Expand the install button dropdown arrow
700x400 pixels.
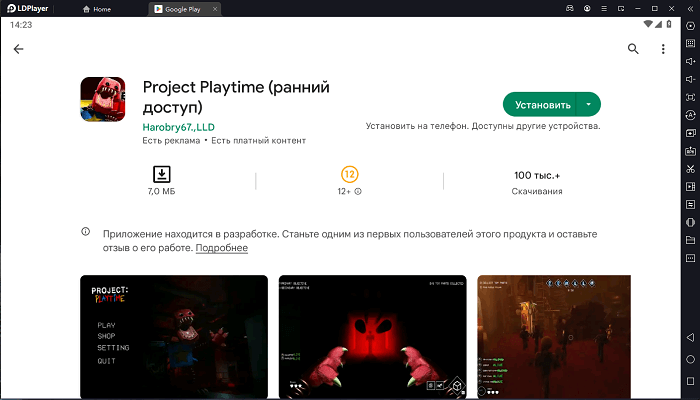pyautogui.click(x=588, y=104)
